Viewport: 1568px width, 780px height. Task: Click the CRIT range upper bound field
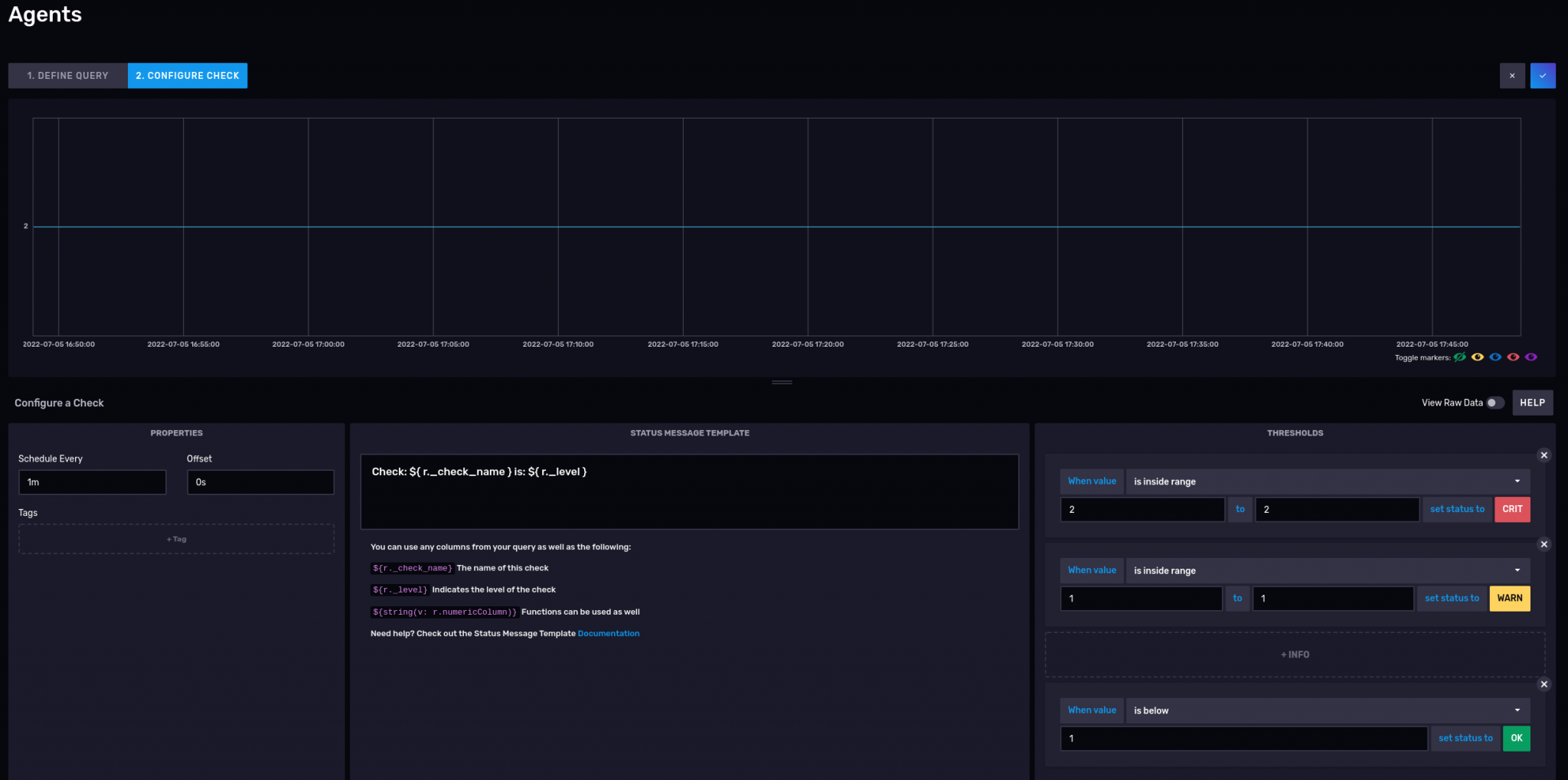point(1338,509)
